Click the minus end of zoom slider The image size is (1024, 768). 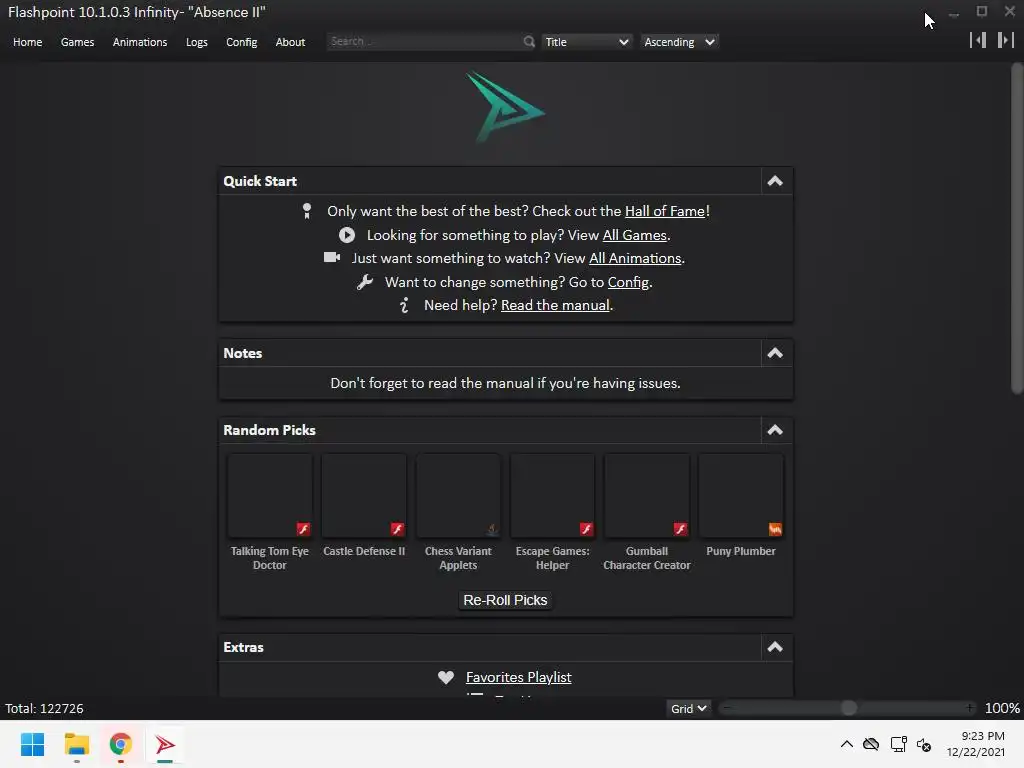click(726, 708)
